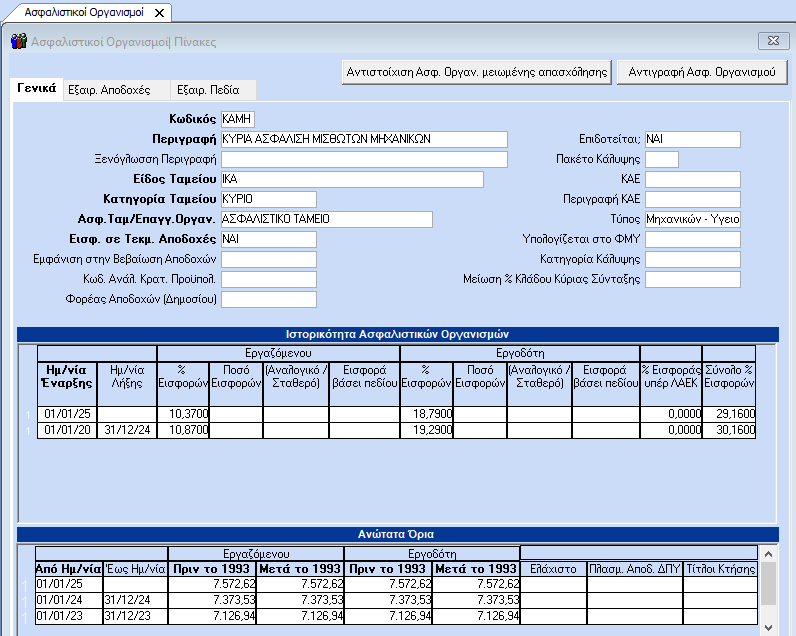Close the Πίνακες panel with X button
The width and height of the screenshot is (796, 636).
click(x=773, y=41)
